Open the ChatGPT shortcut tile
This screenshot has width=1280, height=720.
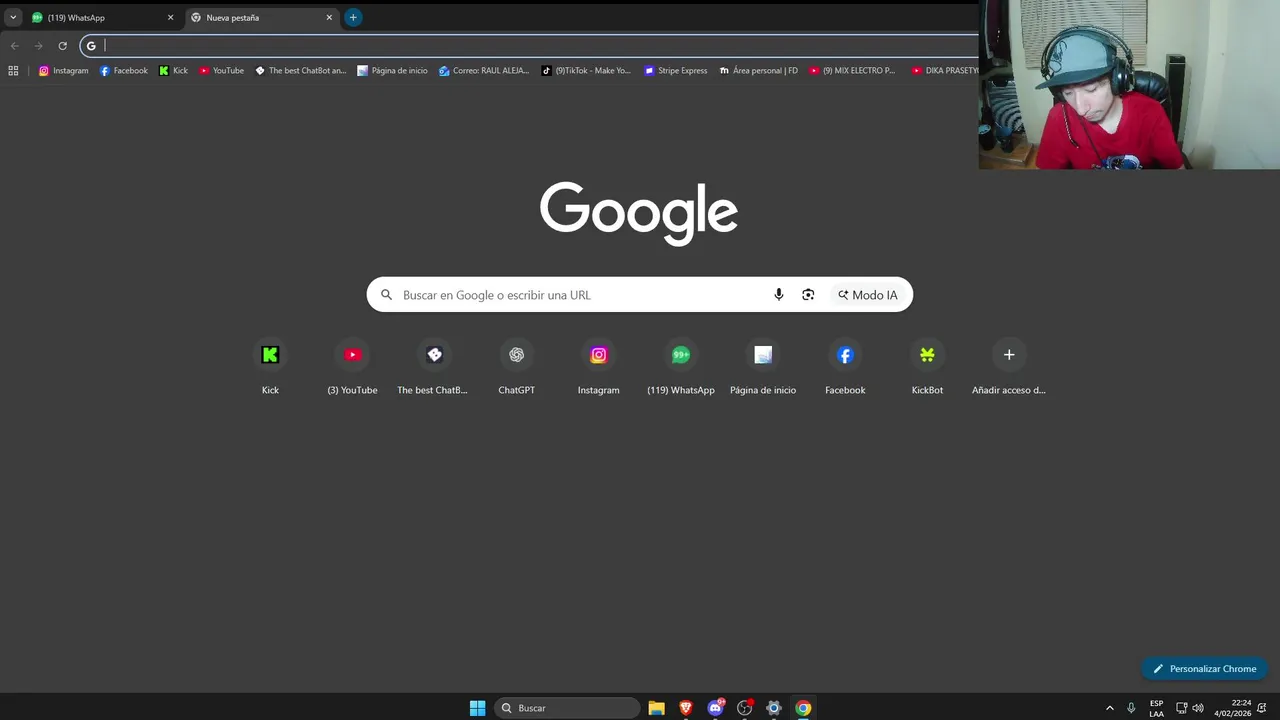tap(516, 367)
